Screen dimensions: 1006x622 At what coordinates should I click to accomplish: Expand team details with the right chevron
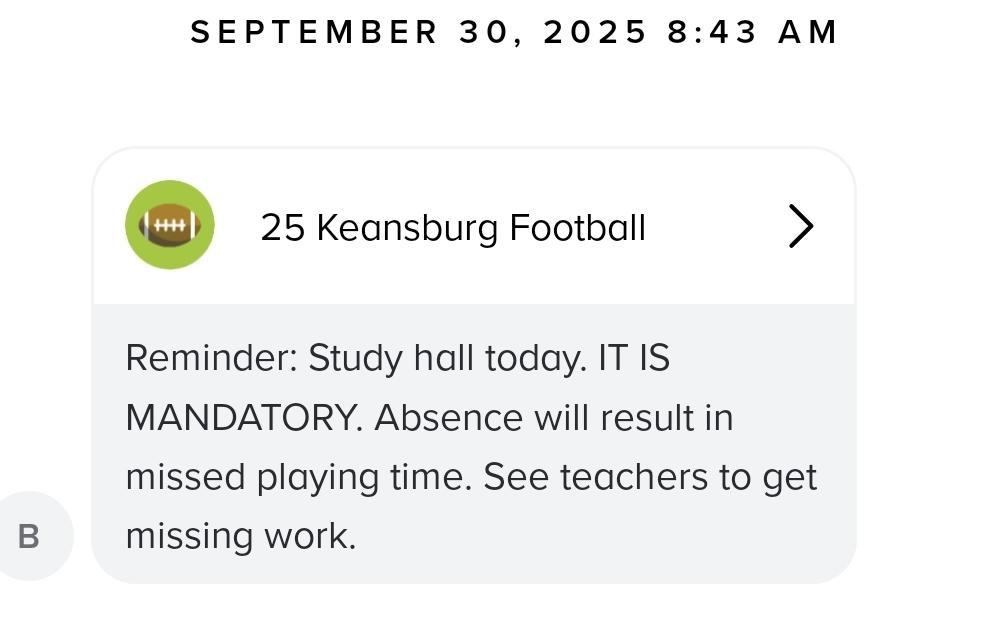tap(800, 226)
